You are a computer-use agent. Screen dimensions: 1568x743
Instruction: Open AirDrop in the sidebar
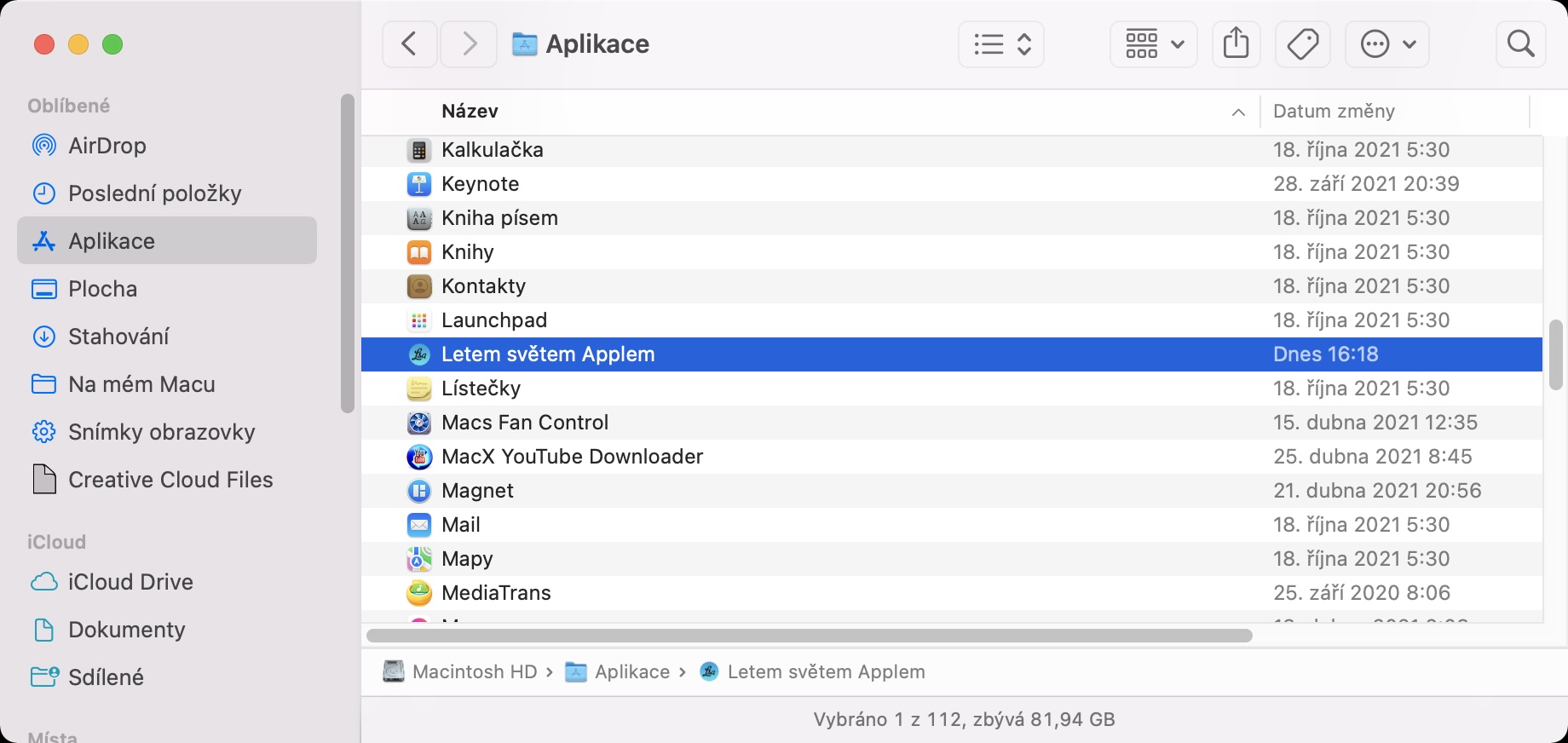[x=107, y=146]
